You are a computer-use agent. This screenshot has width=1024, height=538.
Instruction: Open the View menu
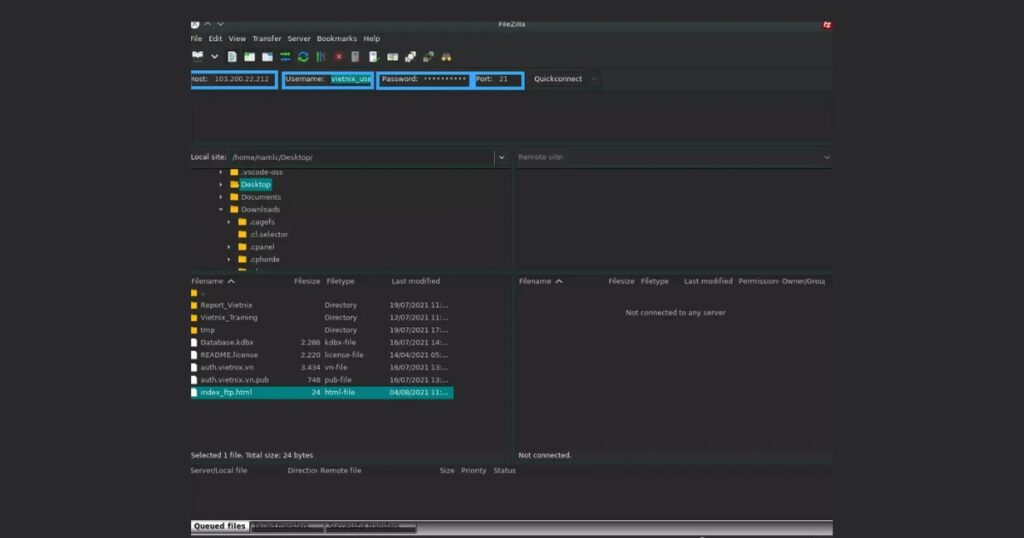(x=236, y=39)
